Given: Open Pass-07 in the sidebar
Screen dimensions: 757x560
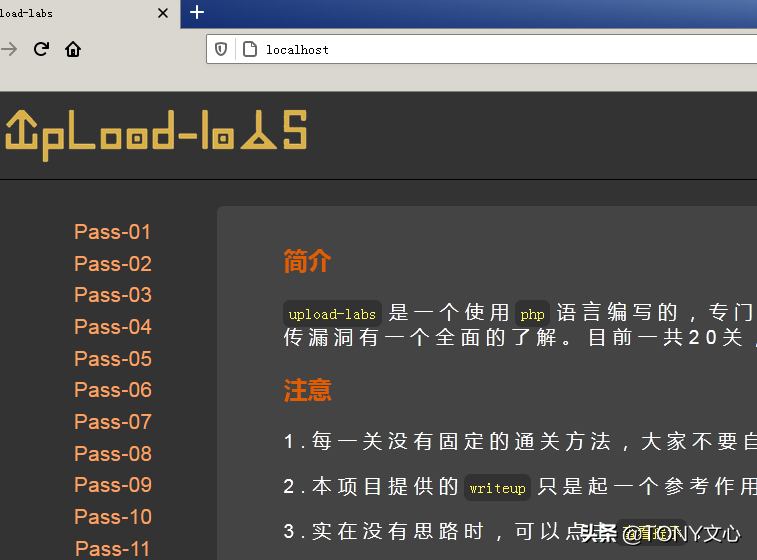Looking at the screenshot, I should click(x=113, y=422).
